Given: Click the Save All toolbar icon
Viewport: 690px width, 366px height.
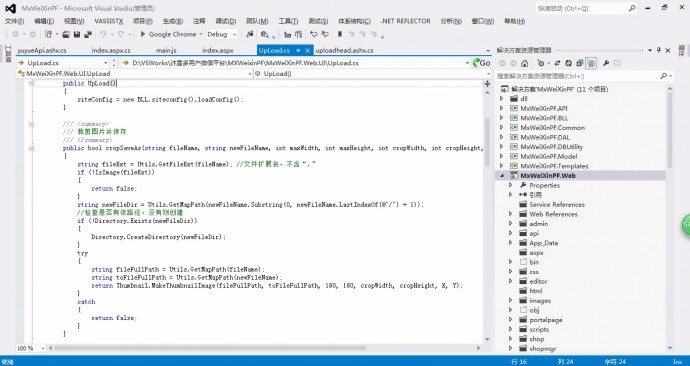Looking at the screenshot, I should pos(88,34).
